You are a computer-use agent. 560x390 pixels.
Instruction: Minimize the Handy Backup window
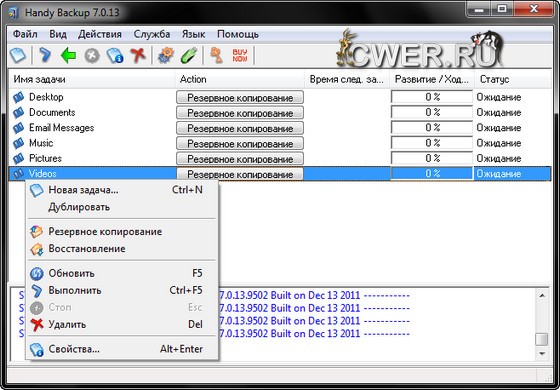(479, 9)
